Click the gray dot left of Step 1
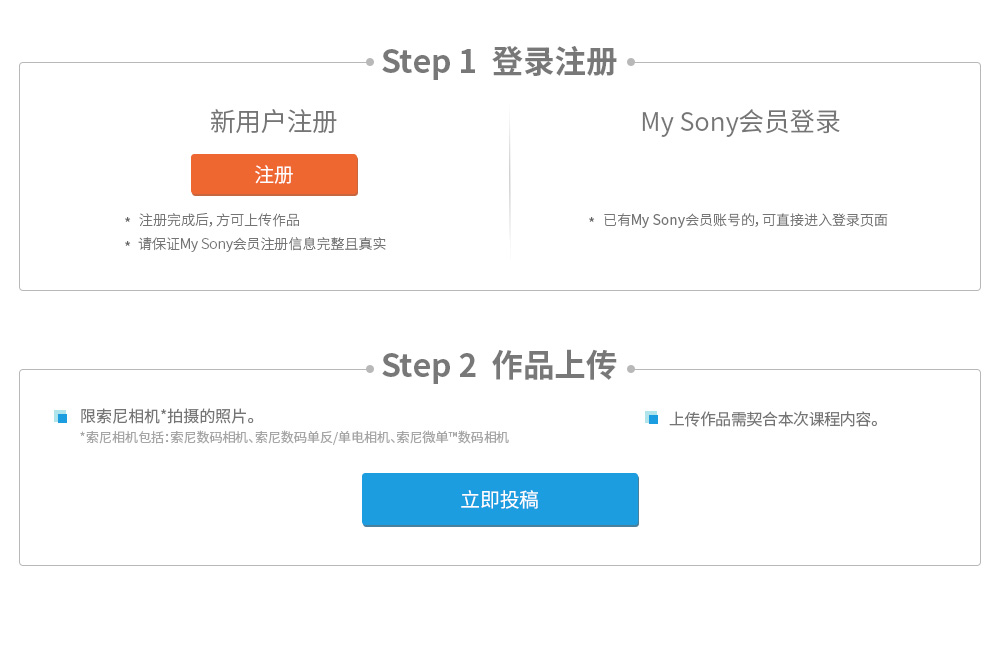Viewport: 1000px width, 645px height. point(370,62)
